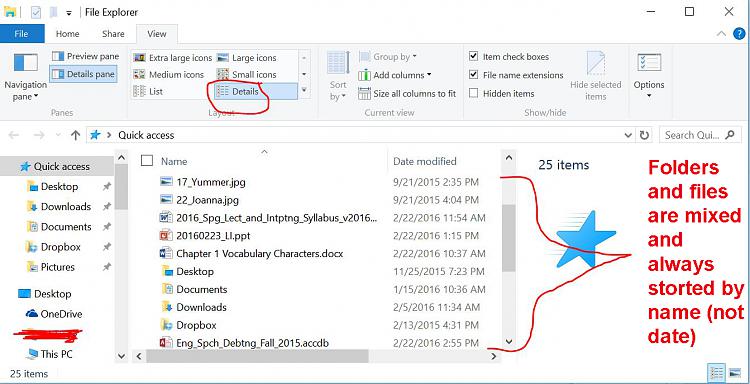
Task: Open Help with the question mark icon
Action: [x=739, y=34]
